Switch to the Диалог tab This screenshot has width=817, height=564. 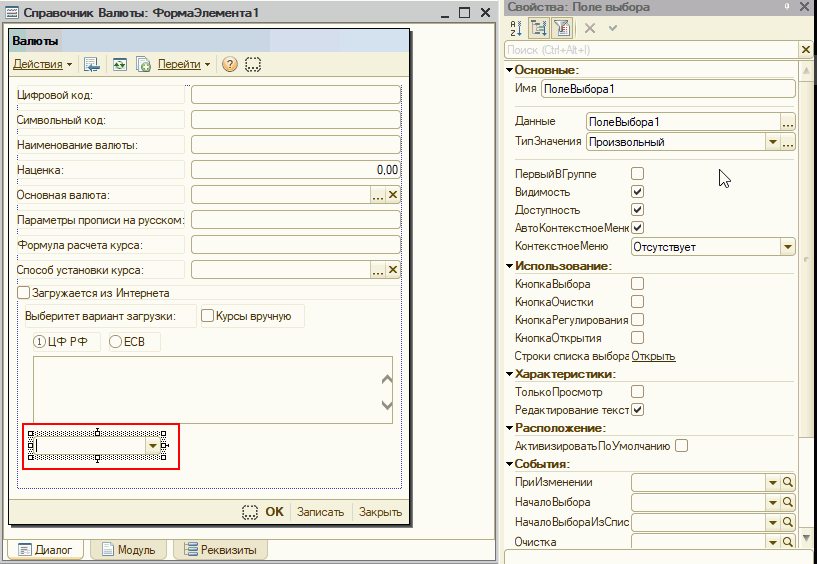(x=45, y=549)
